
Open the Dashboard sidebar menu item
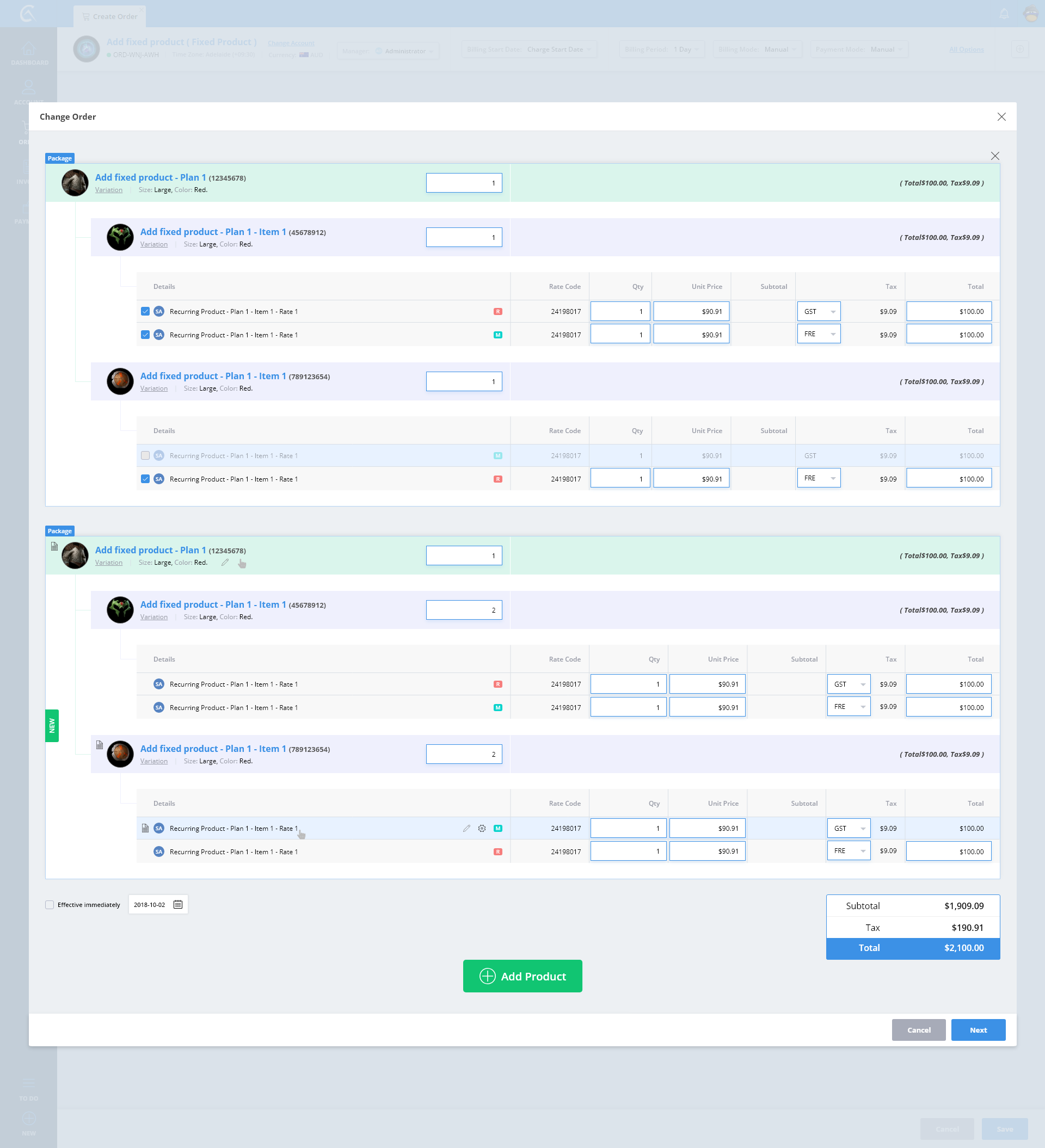(28, 54)
